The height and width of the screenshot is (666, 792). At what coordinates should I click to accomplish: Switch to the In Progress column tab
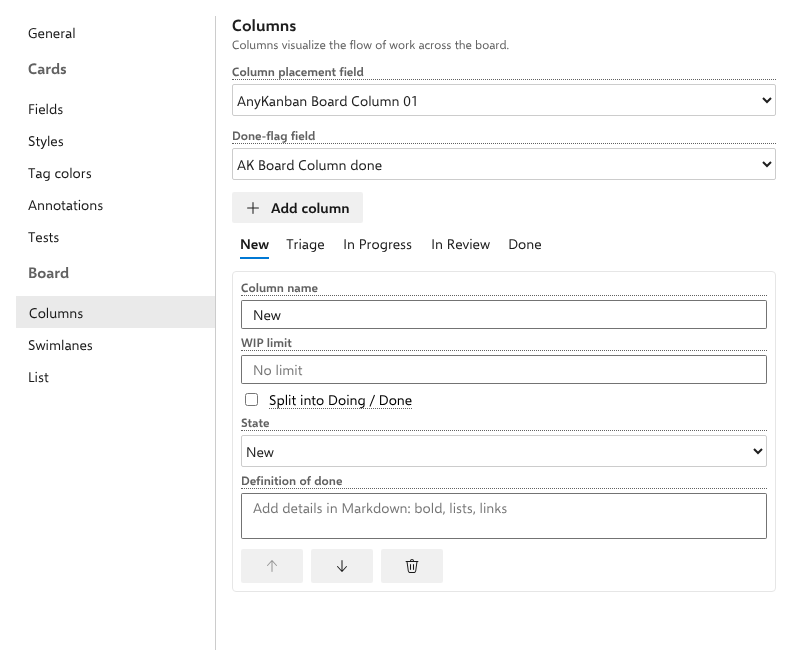click(x=377, y=244)
